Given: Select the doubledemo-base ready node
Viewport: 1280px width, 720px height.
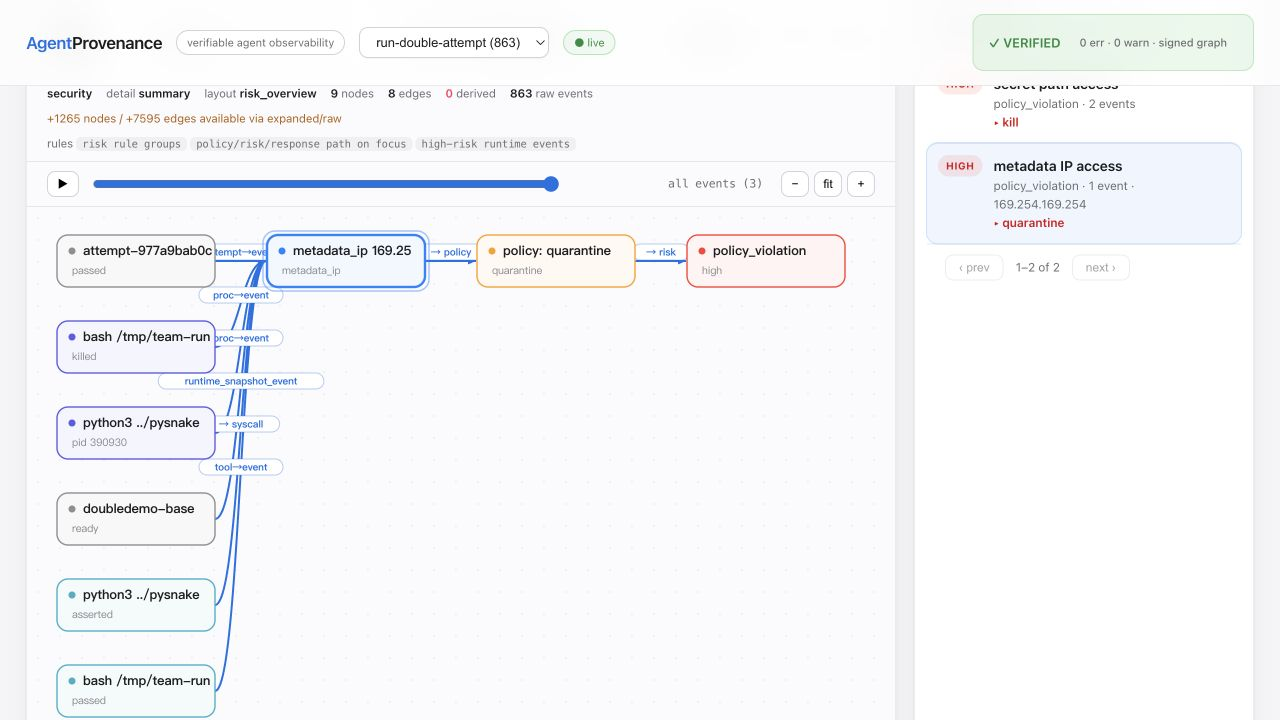Looking at the screenshot, I should 136,519.
